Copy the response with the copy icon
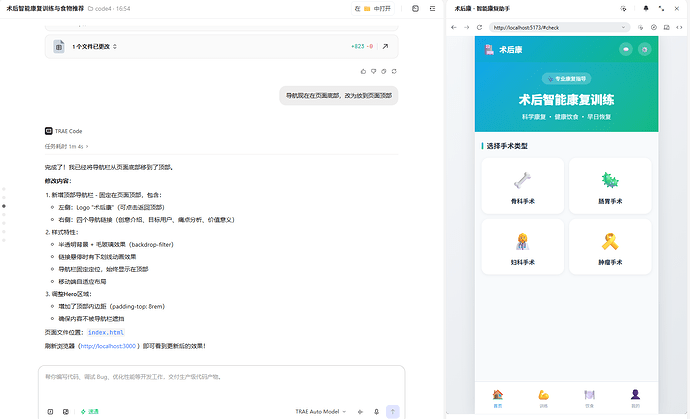Viewport: 690px width, 419px height. tap(384, 71)
